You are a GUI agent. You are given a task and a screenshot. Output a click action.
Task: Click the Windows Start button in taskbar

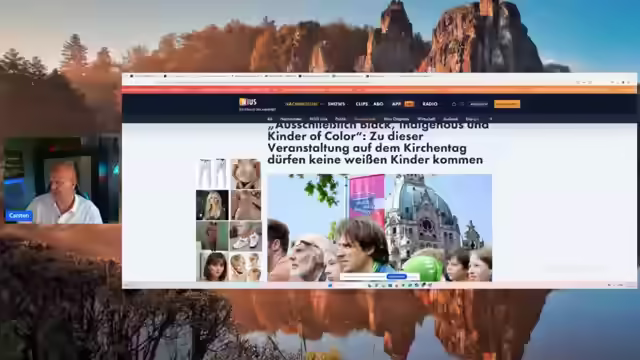tap(330, 285)
